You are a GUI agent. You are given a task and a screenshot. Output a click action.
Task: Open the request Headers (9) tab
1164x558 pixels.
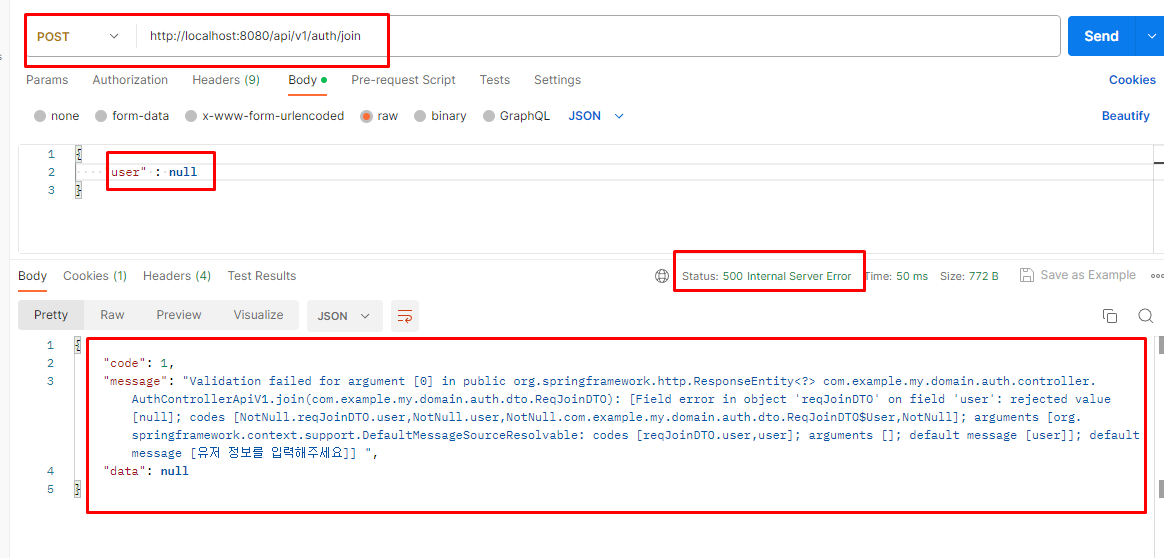click(x=226, y=79)
